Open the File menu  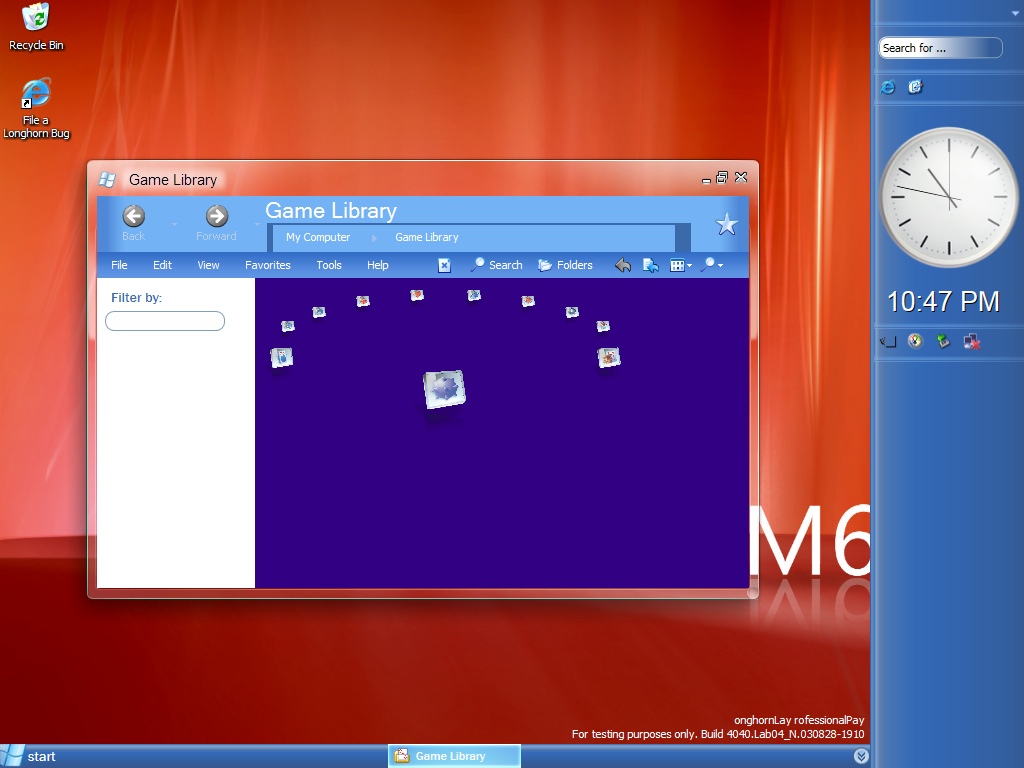click(x=119, y=265)
